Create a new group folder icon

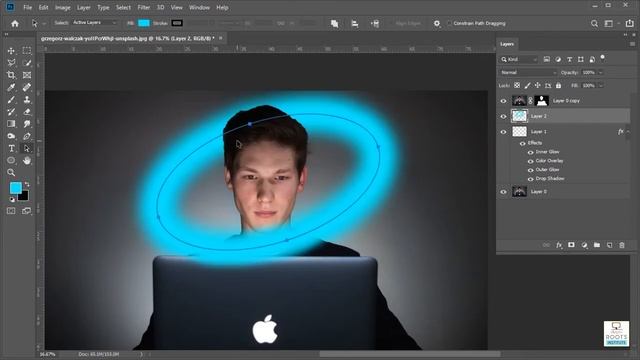(597, 245)
